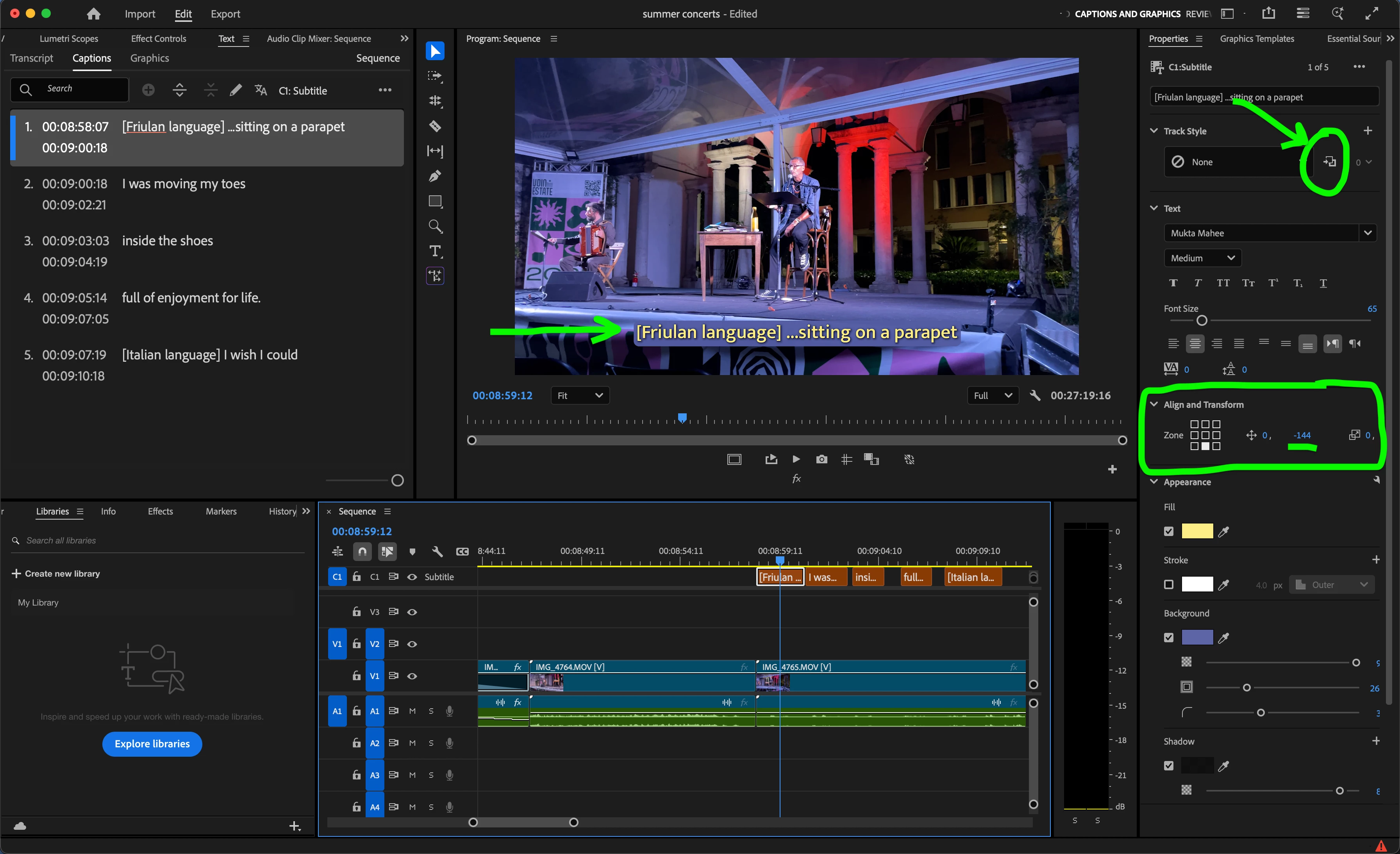This screenshot has height=854, width=1400.
Task: Uncheck the Fill color checkbox
Action: (1168, 531)
